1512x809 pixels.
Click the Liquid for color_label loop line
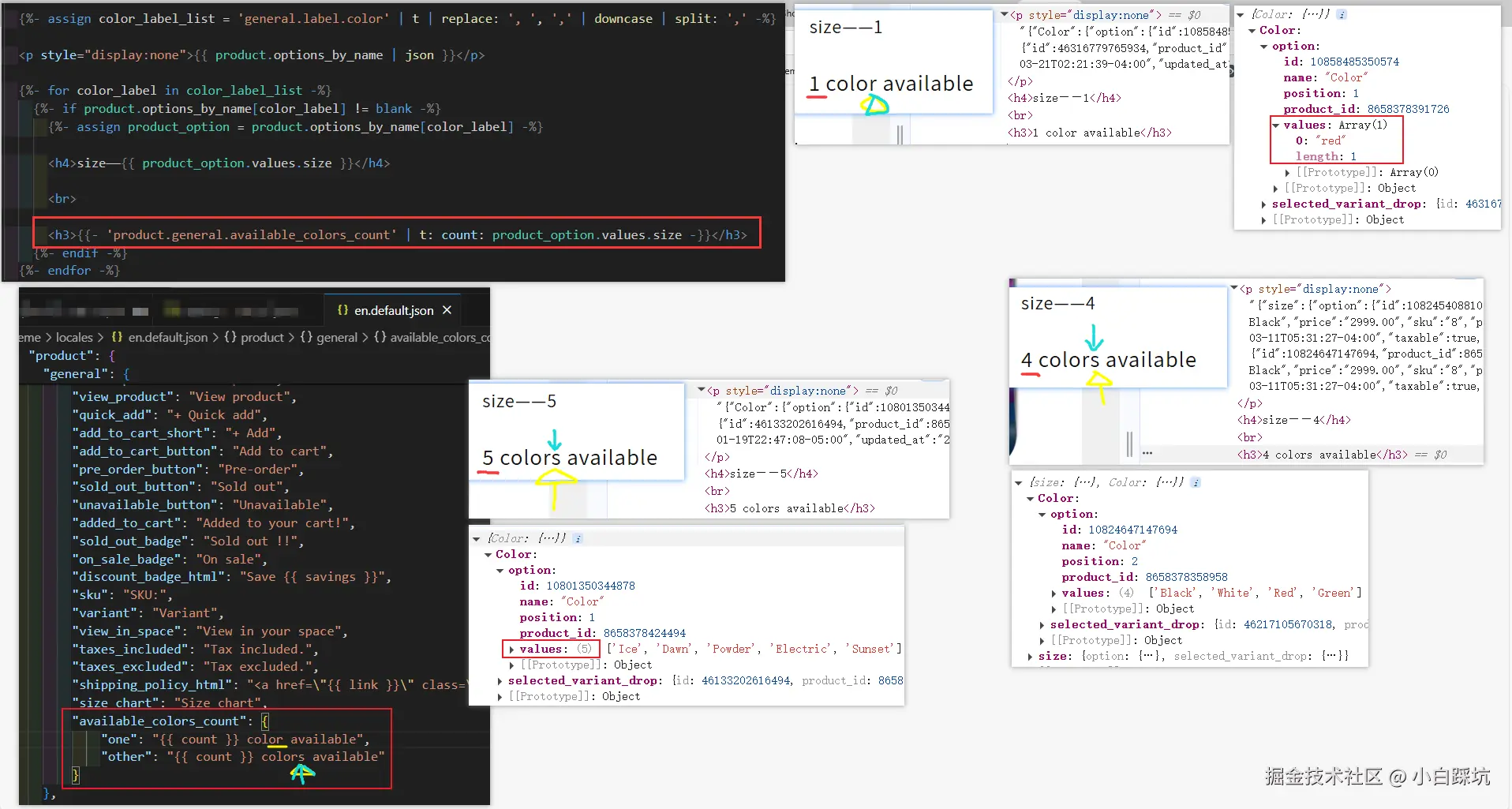point(175,90)
